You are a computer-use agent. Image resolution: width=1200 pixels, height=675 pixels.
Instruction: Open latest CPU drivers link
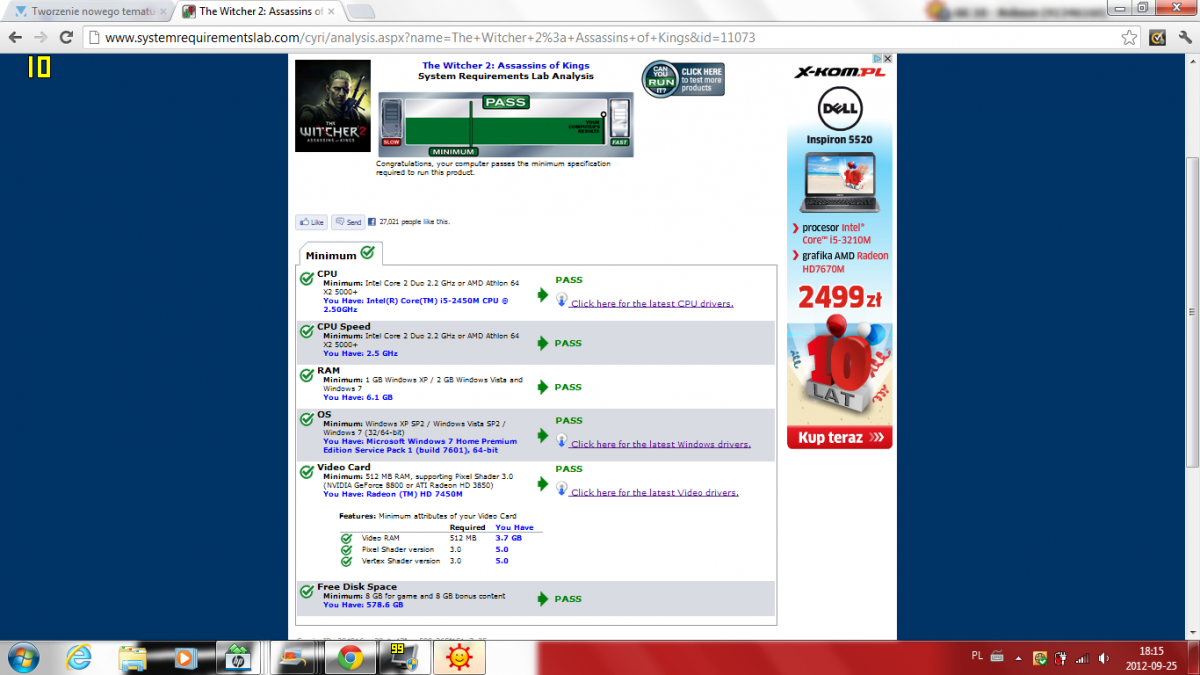tap(652, 303)
